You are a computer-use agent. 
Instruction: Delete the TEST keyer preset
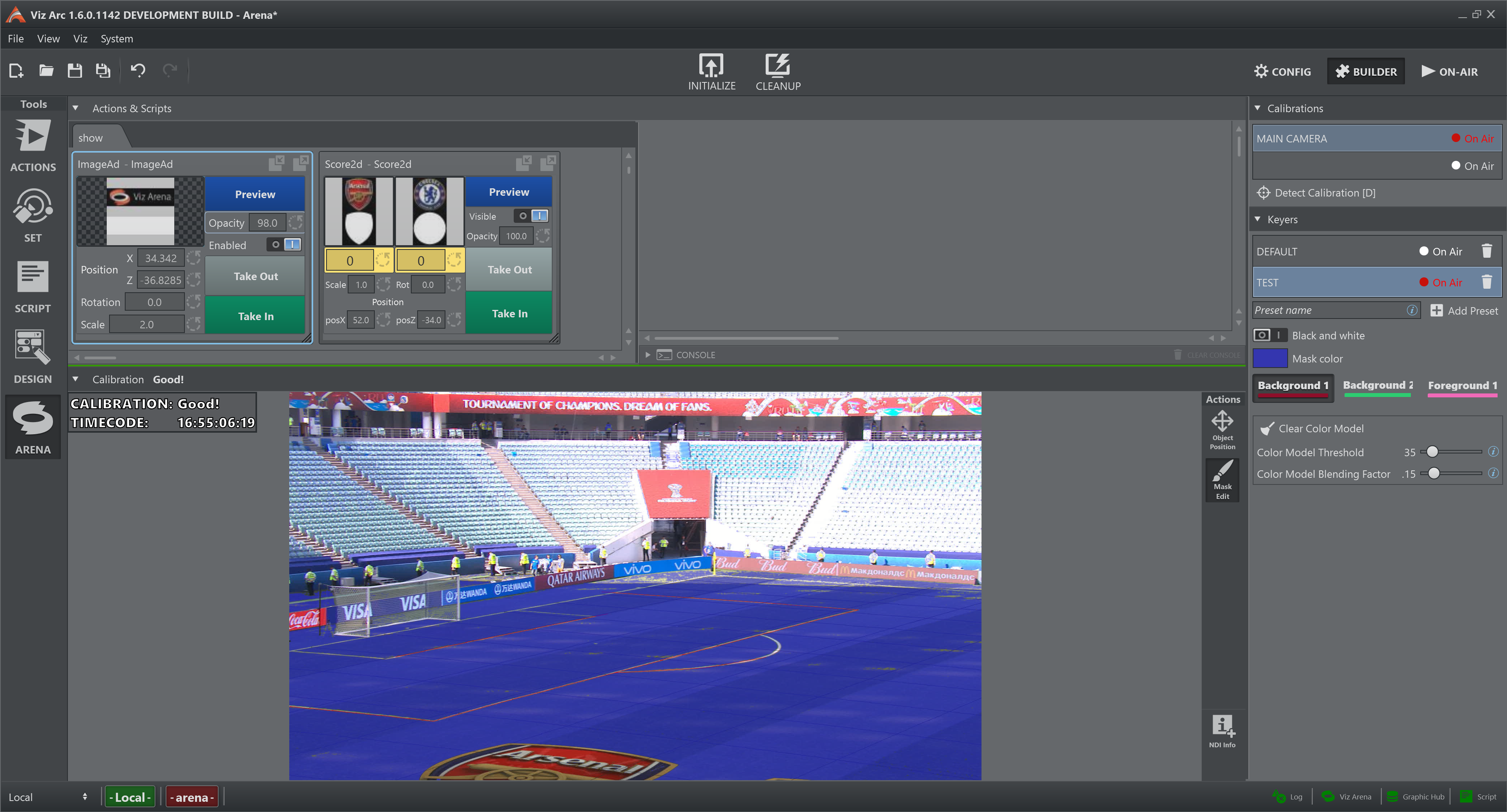[1486, 282]
